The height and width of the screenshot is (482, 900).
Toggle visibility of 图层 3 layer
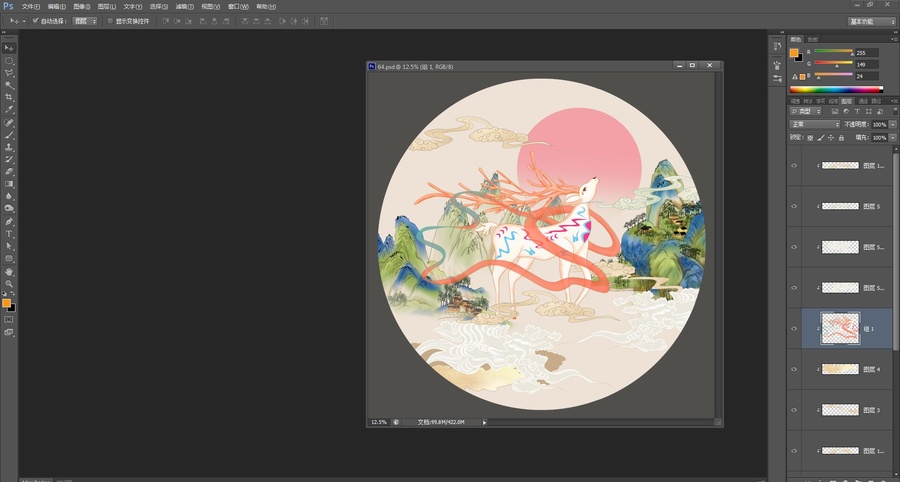(x=794, y=410)
